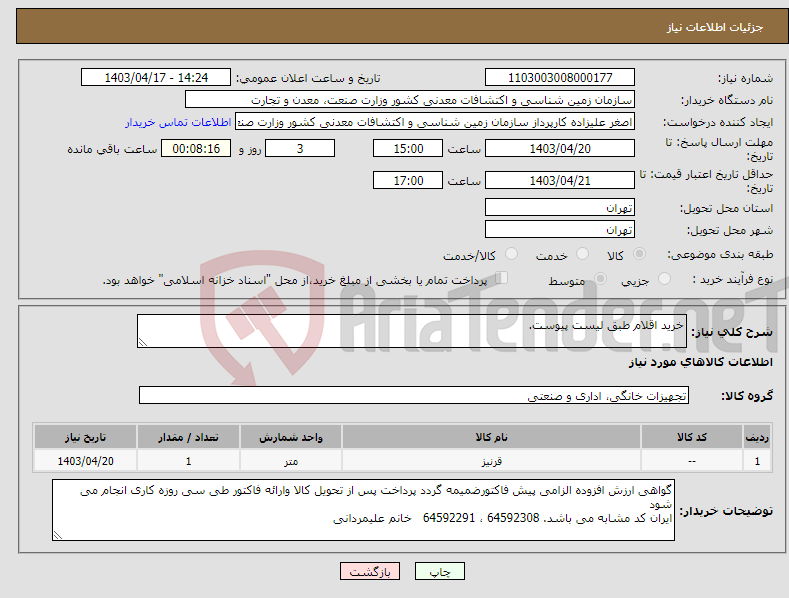Image resolution: width=789 pixels, height=598 pixels.
Task: Click the buyer notes توضیحات خریدار text area
Action: tap(363, 510)
